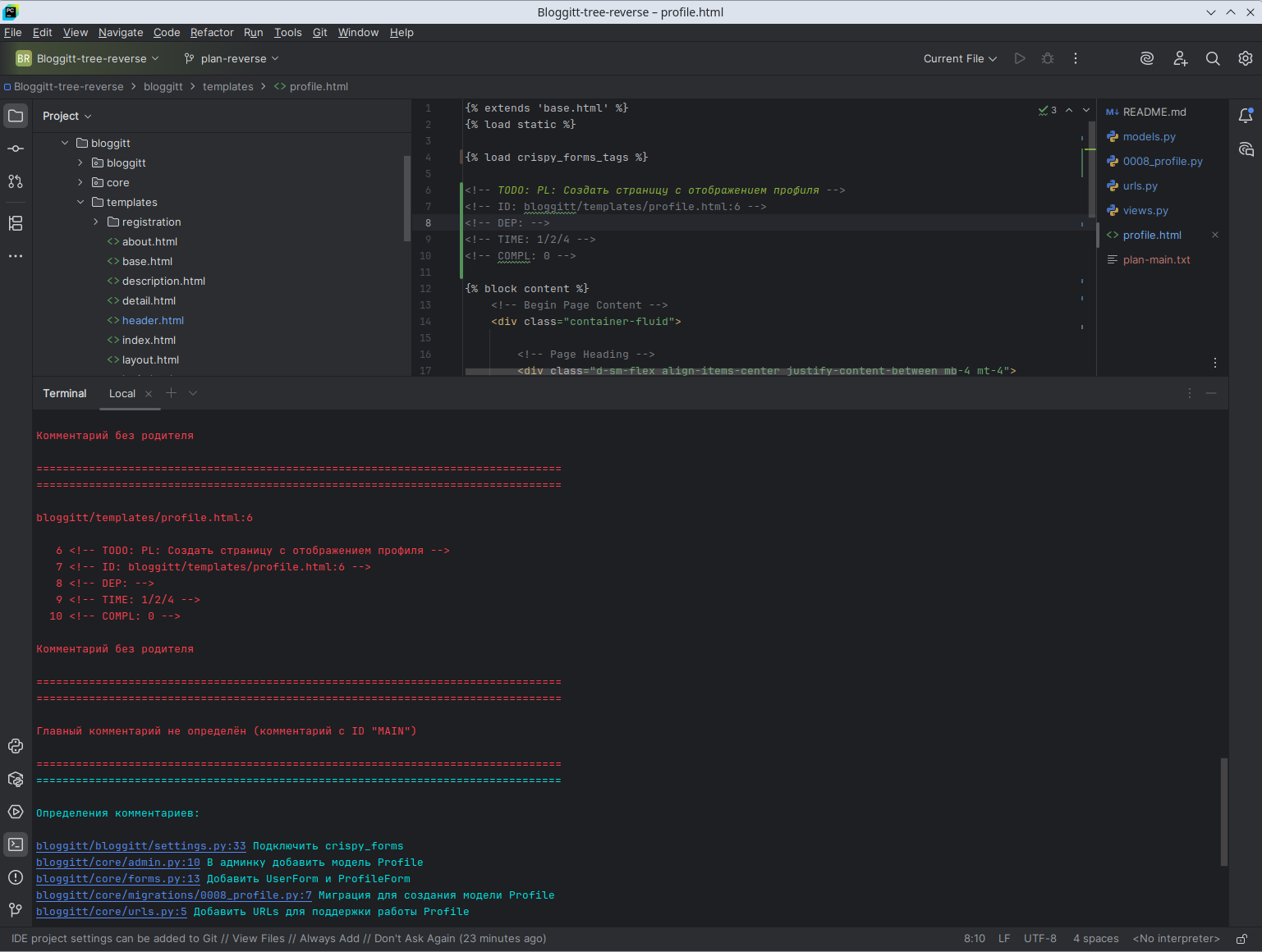
Task: Close the Local terminal tab
Action: [x=149, y=394]
